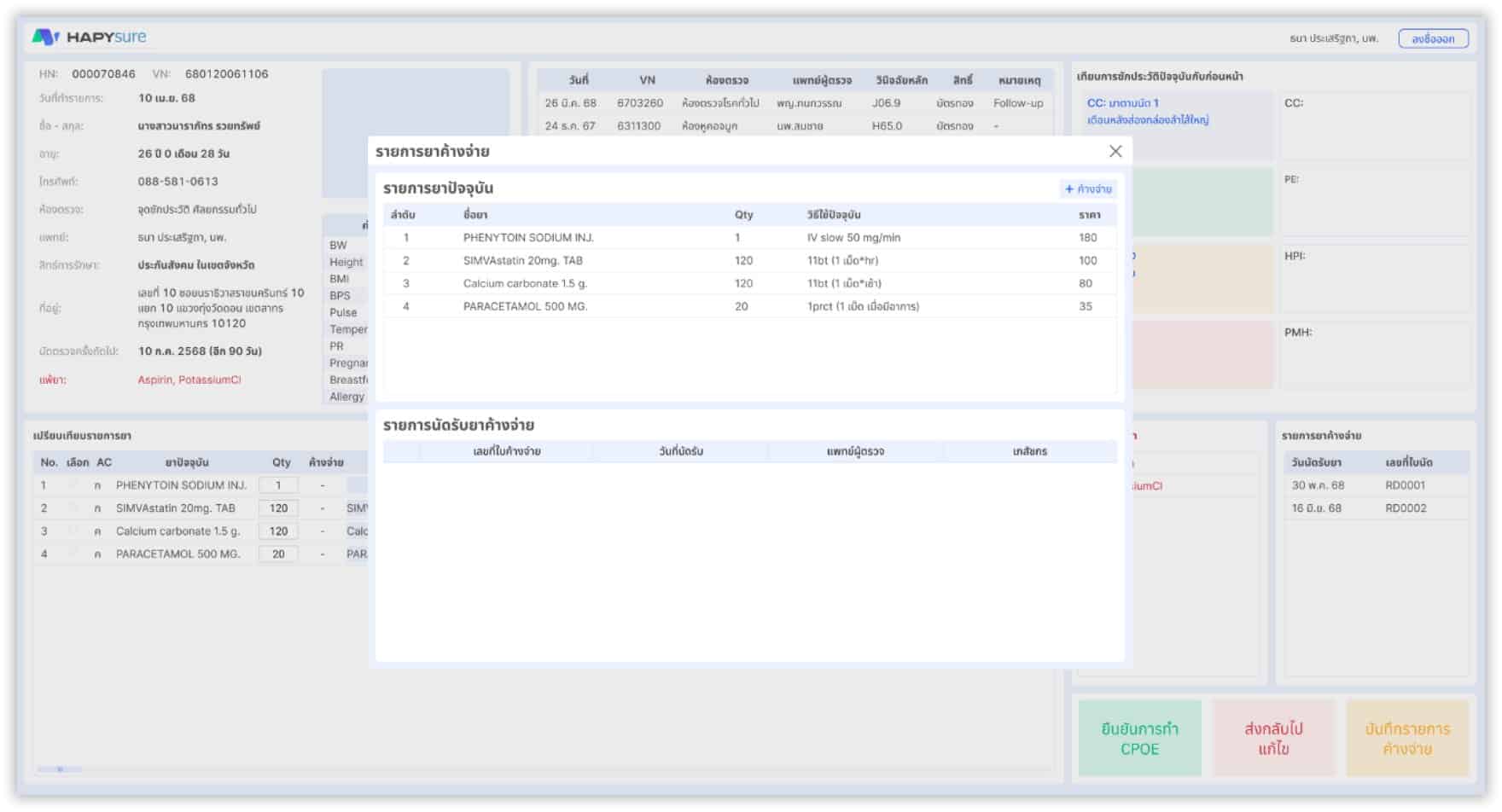This screenshot has height=812, width=1502.
Task: Select PARACETAMOL 500 MG. row priced 35
Action: pos(749,306)
